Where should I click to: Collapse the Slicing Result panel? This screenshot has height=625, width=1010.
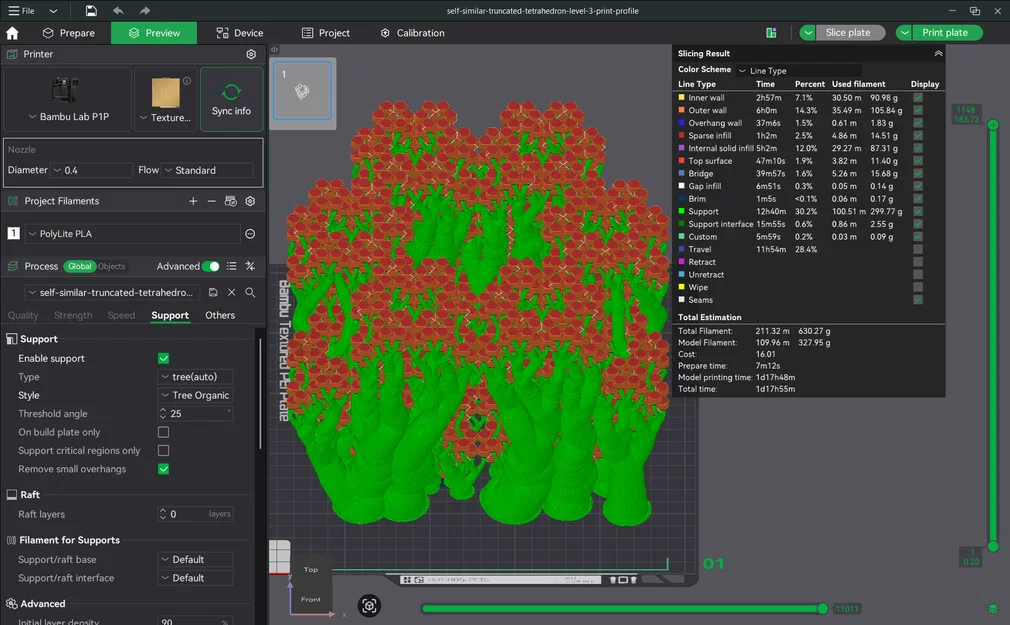coord(938,53)
